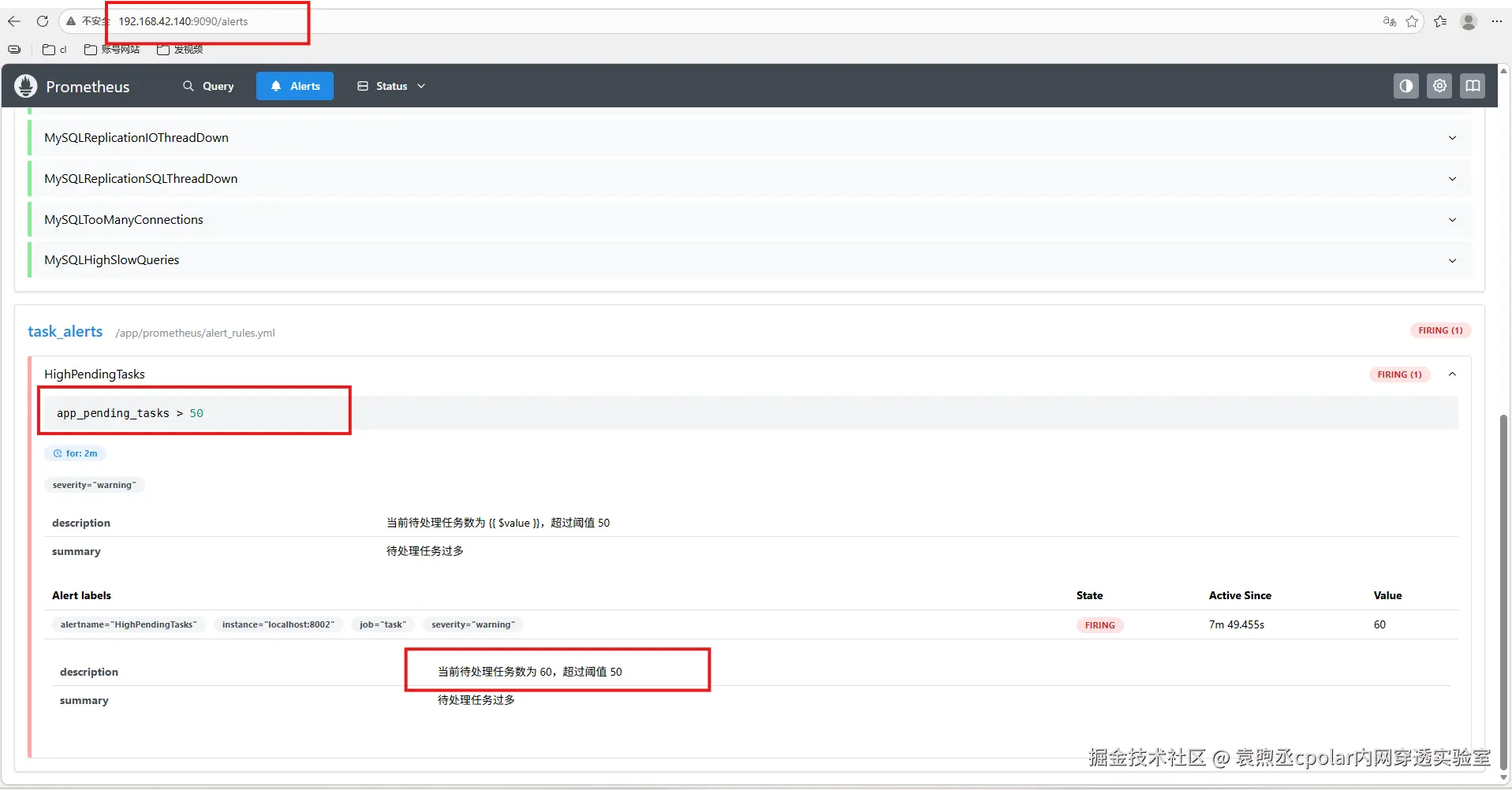This screenshot has height=790, width=1512.
Task: Expand the MySQLReplicationIOThreadDown rule
Action: (x=1452, y=138)
